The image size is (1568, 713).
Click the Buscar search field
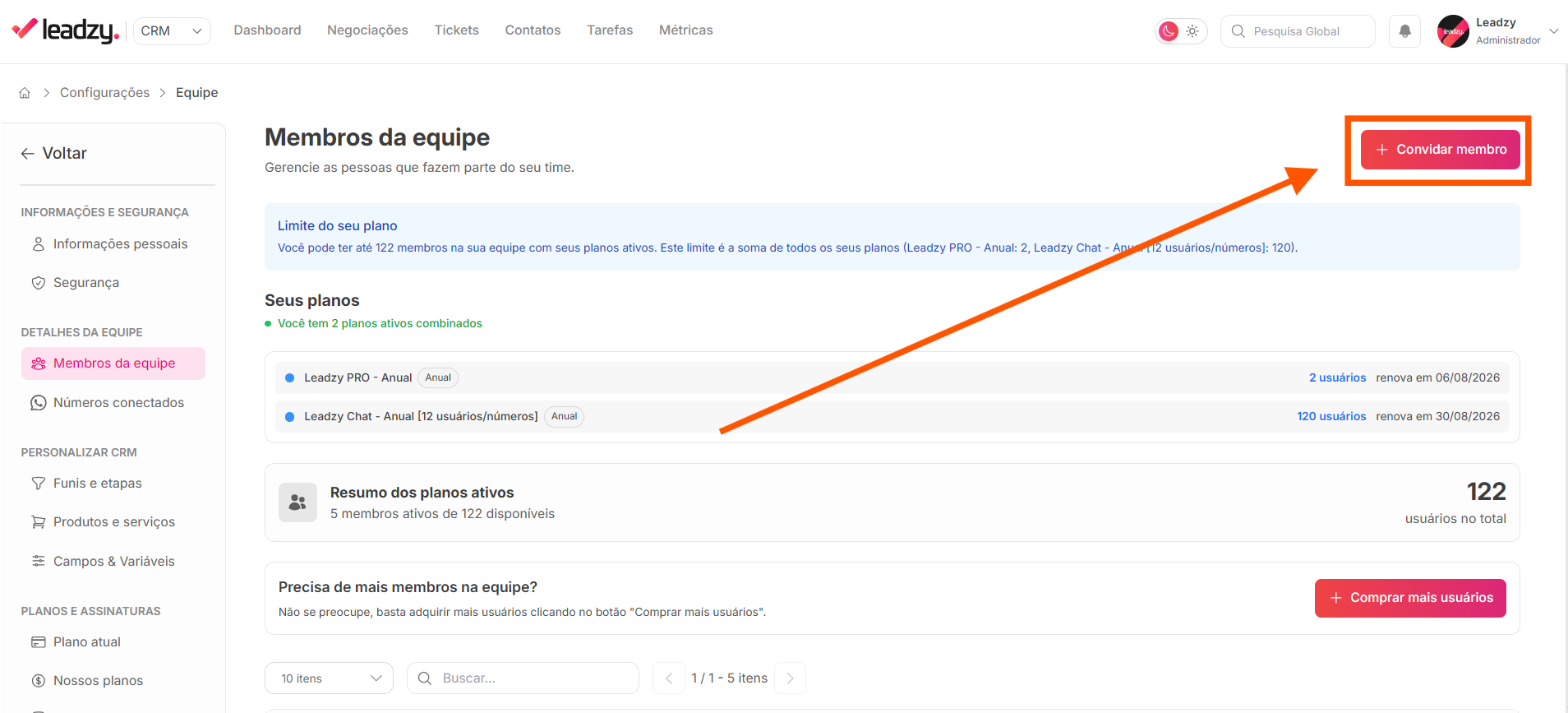(523, 678)
